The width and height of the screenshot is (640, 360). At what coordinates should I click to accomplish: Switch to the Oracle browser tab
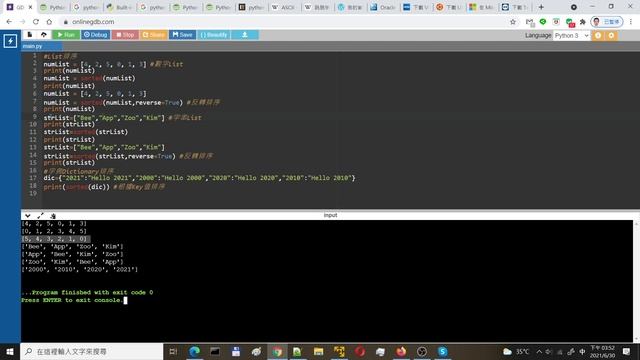click(x=383, y=7)
